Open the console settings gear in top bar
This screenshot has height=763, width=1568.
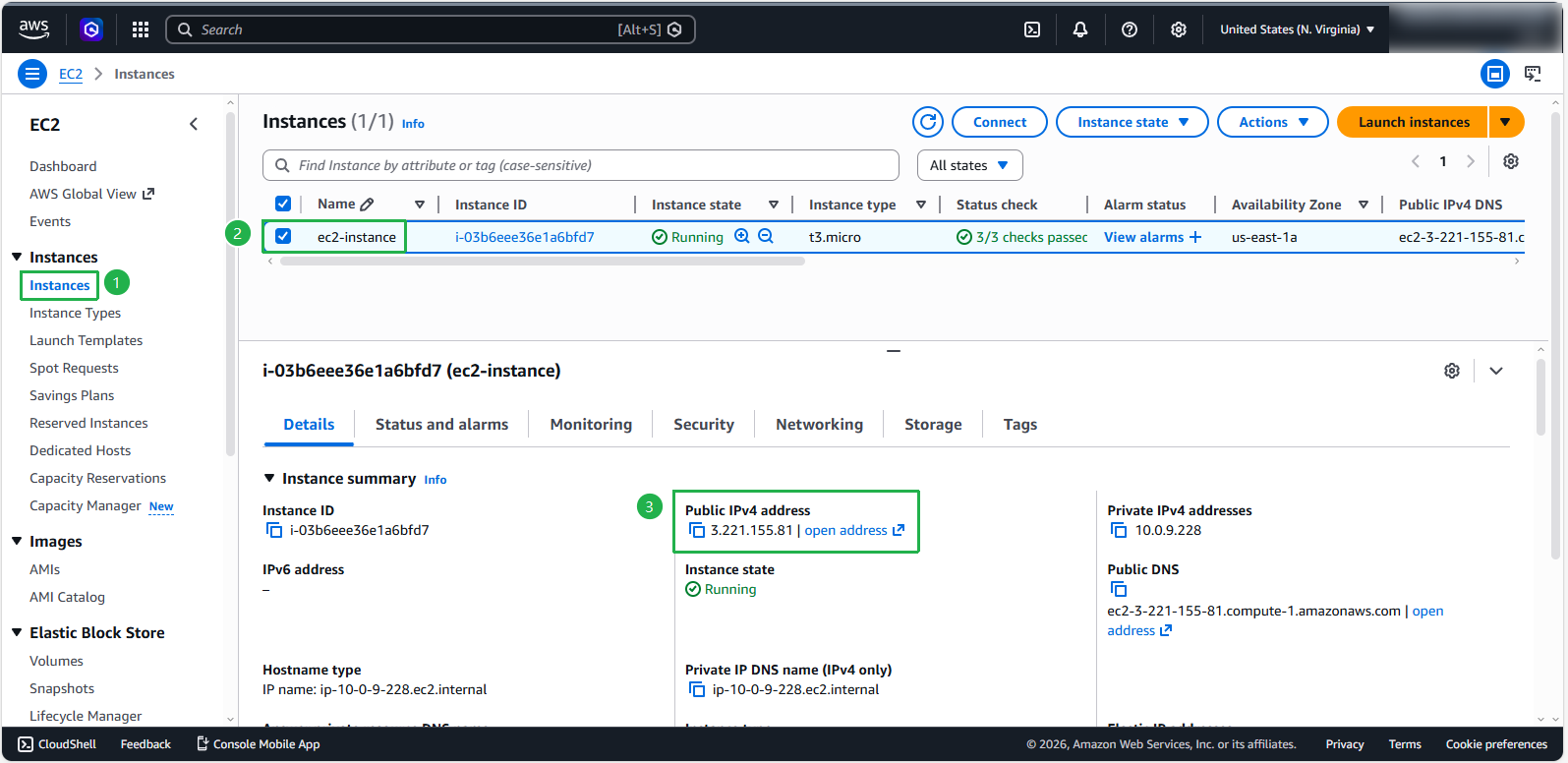click(1179, 29)
